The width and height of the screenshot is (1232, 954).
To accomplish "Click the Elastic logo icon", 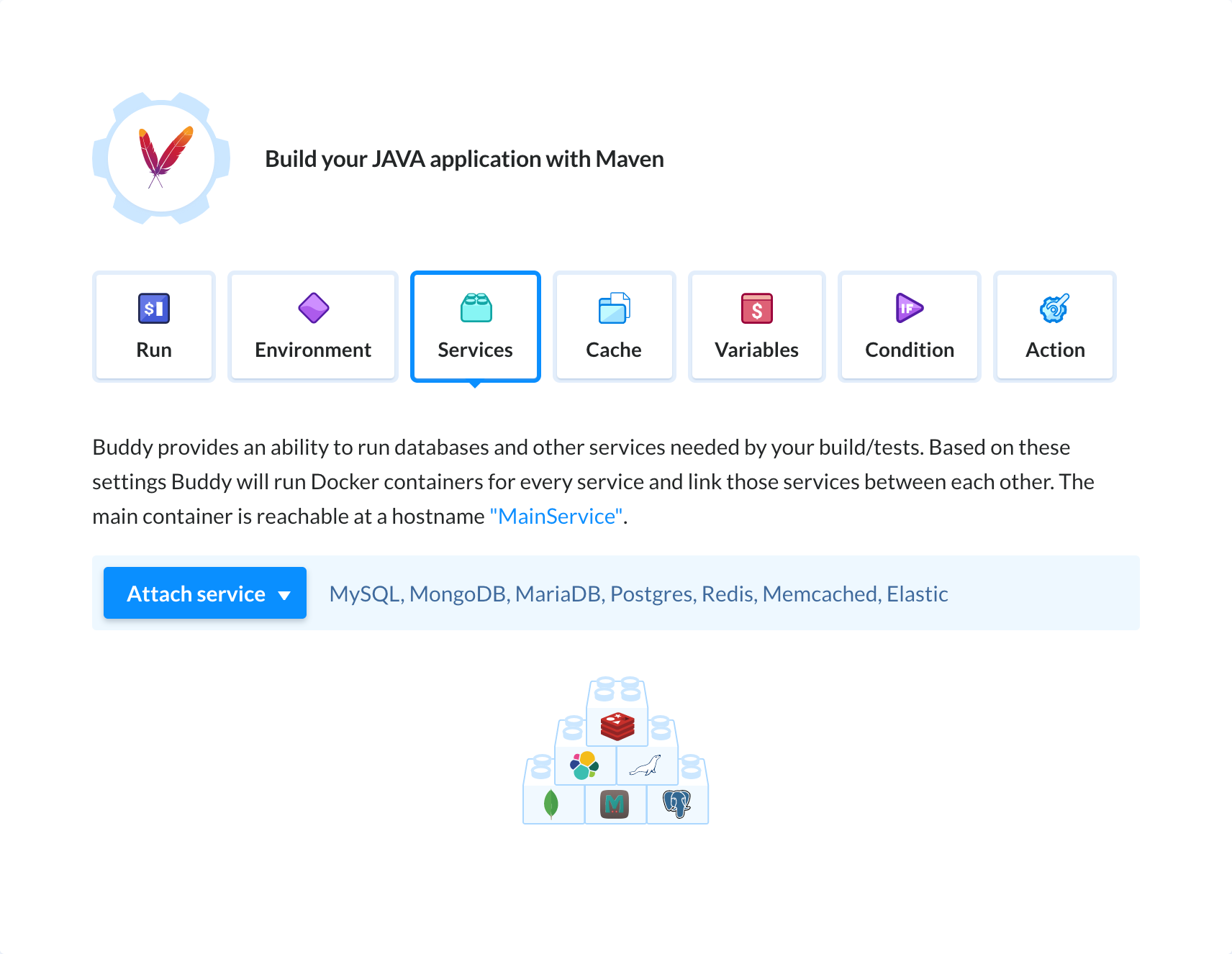I will point(584,766).
